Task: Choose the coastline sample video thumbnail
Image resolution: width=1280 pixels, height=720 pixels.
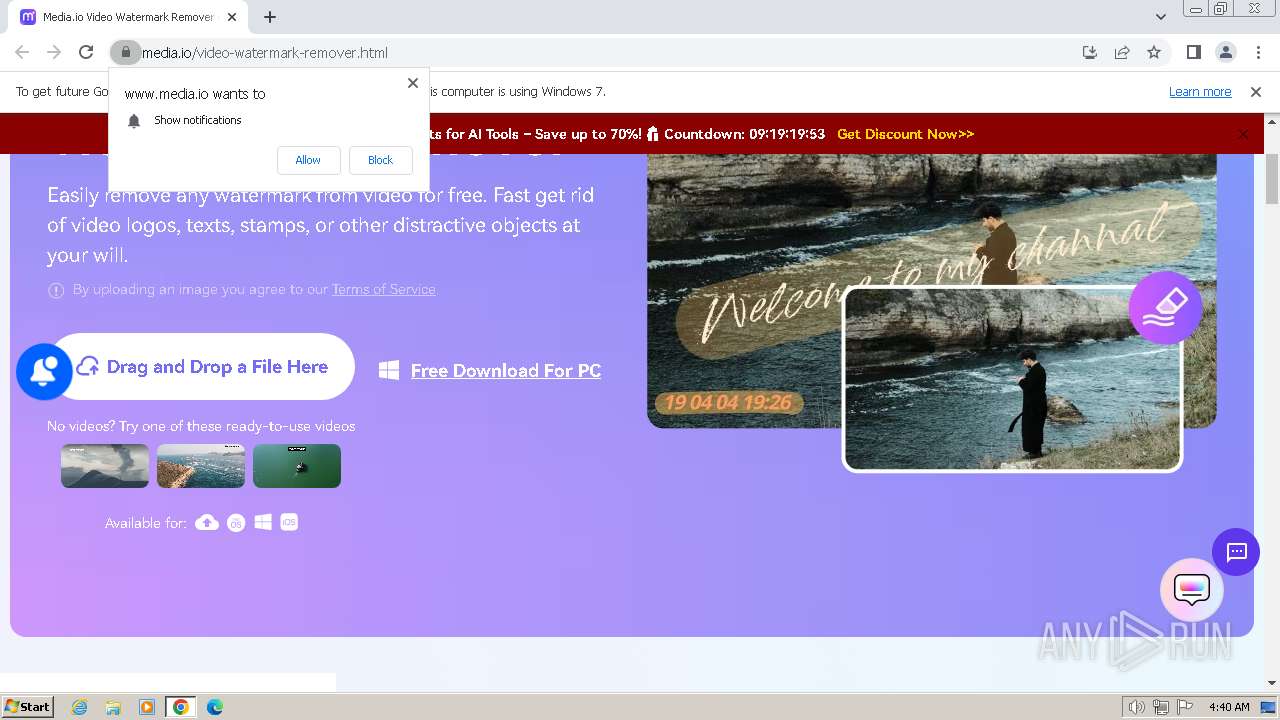Action: [x=201, y=466]
